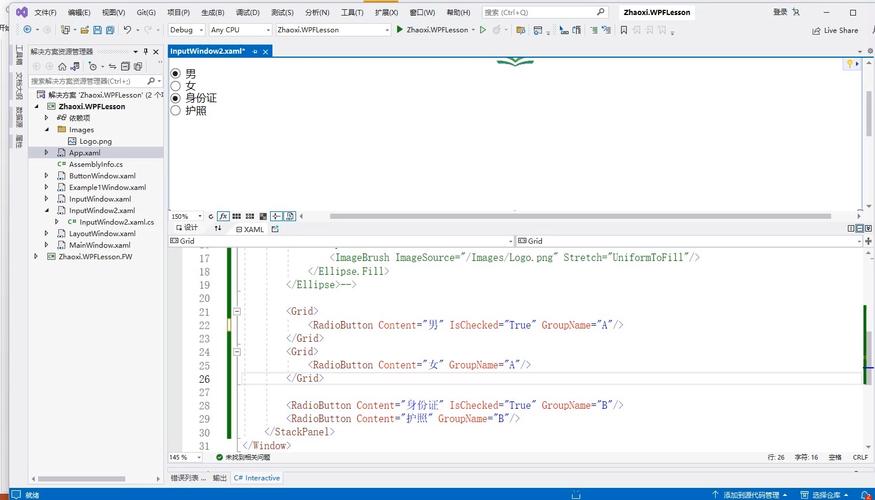Click the Visual Studio logo icon
The image size is (875, 500).
coord(21,12)
